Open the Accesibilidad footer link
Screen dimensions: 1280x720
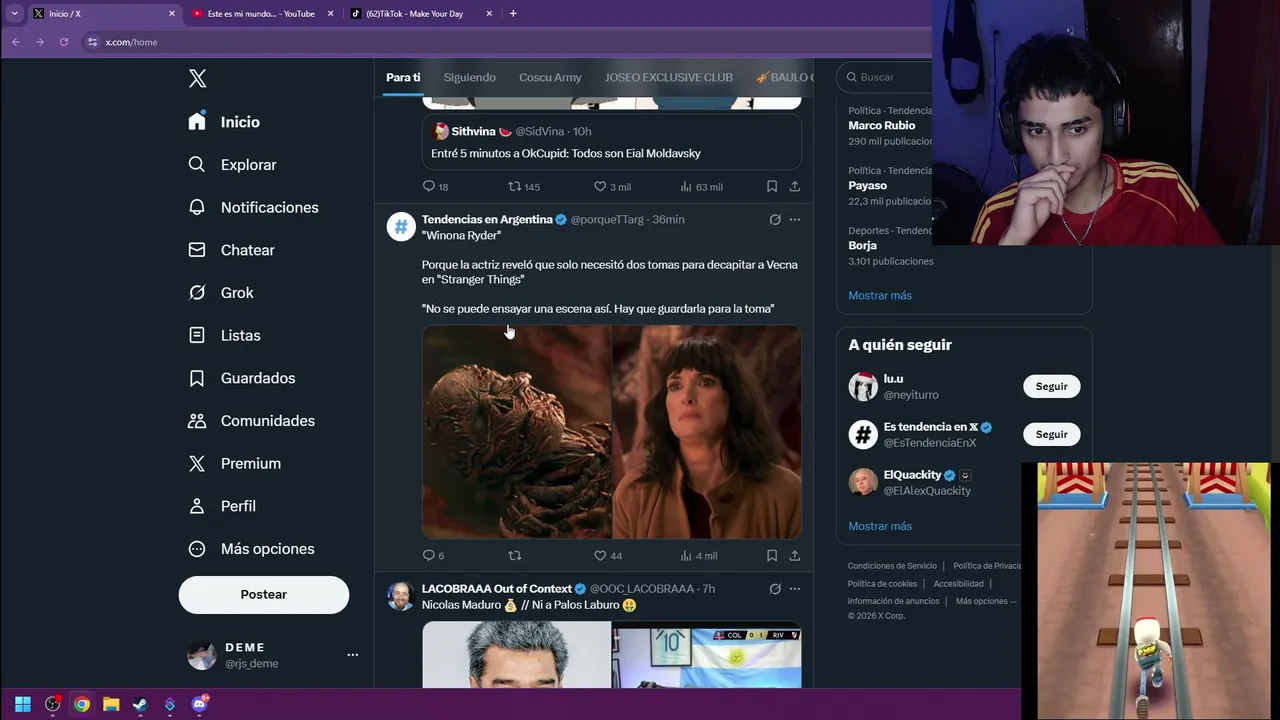point(958,584)
